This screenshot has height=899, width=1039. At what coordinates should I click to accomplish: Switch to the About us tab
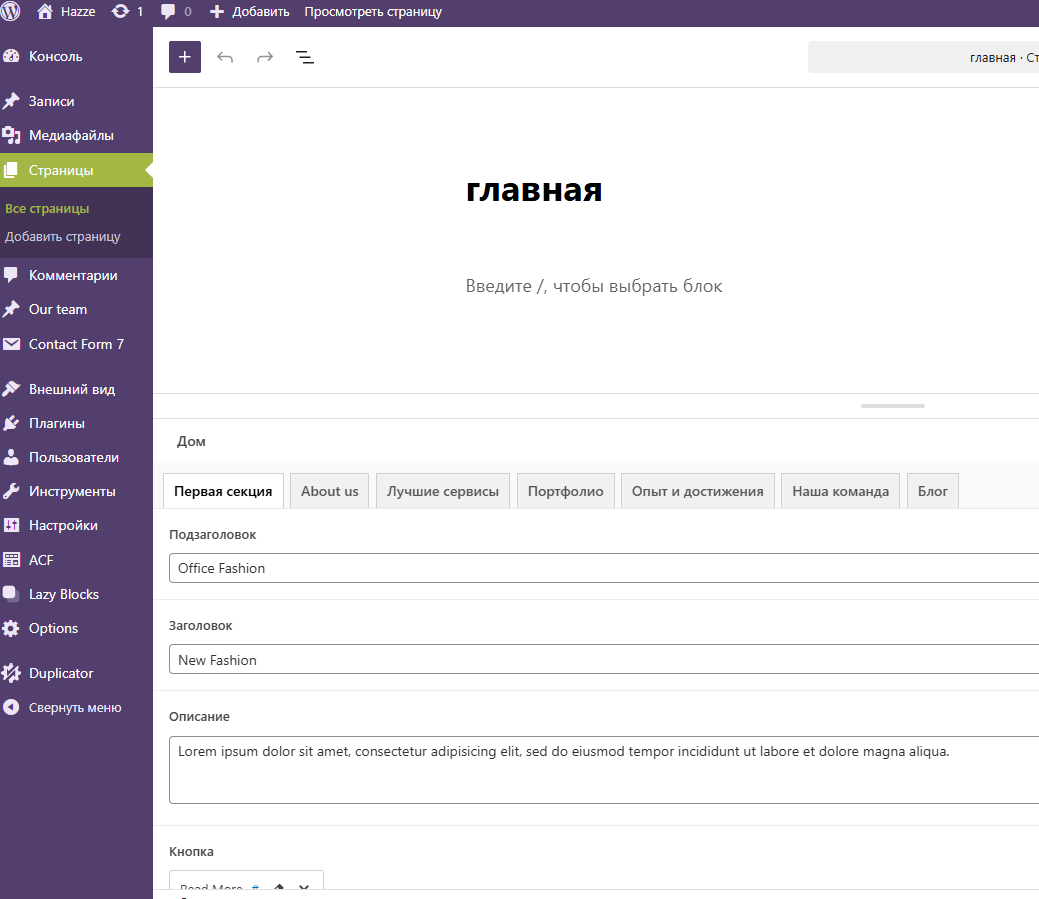click(x=329, y=491)
